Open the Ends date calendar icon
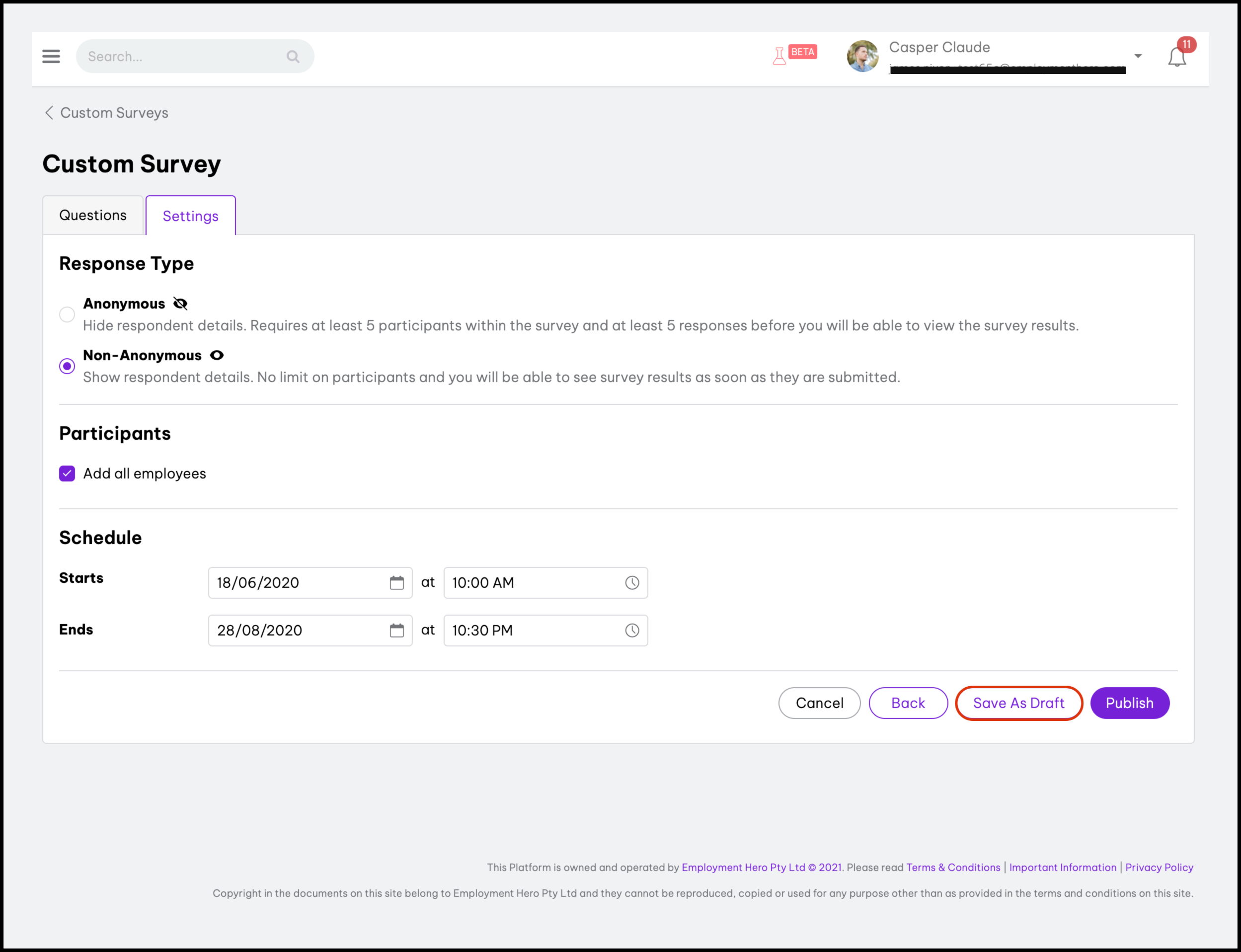Image resolution: width=1241 pixels, height=952 pixels. (x=396, y=630)
